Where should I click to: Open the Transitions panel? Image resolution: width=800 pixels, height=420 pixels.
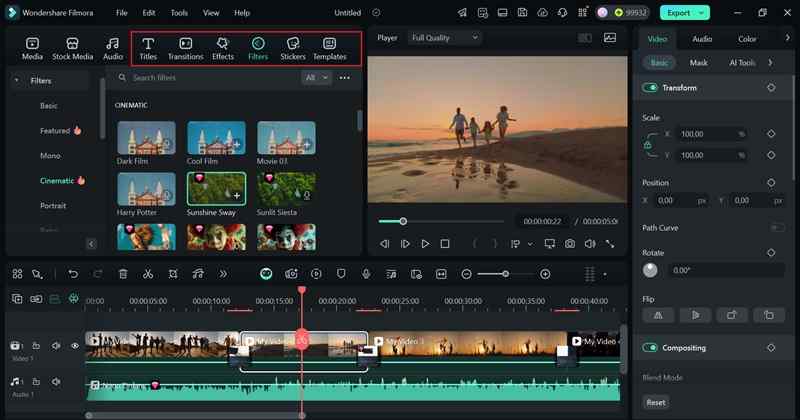tap(186, 49)
